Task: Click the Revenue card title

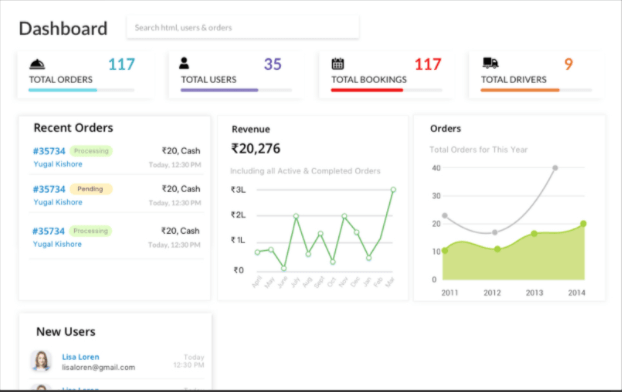Action: click(251, 129)
